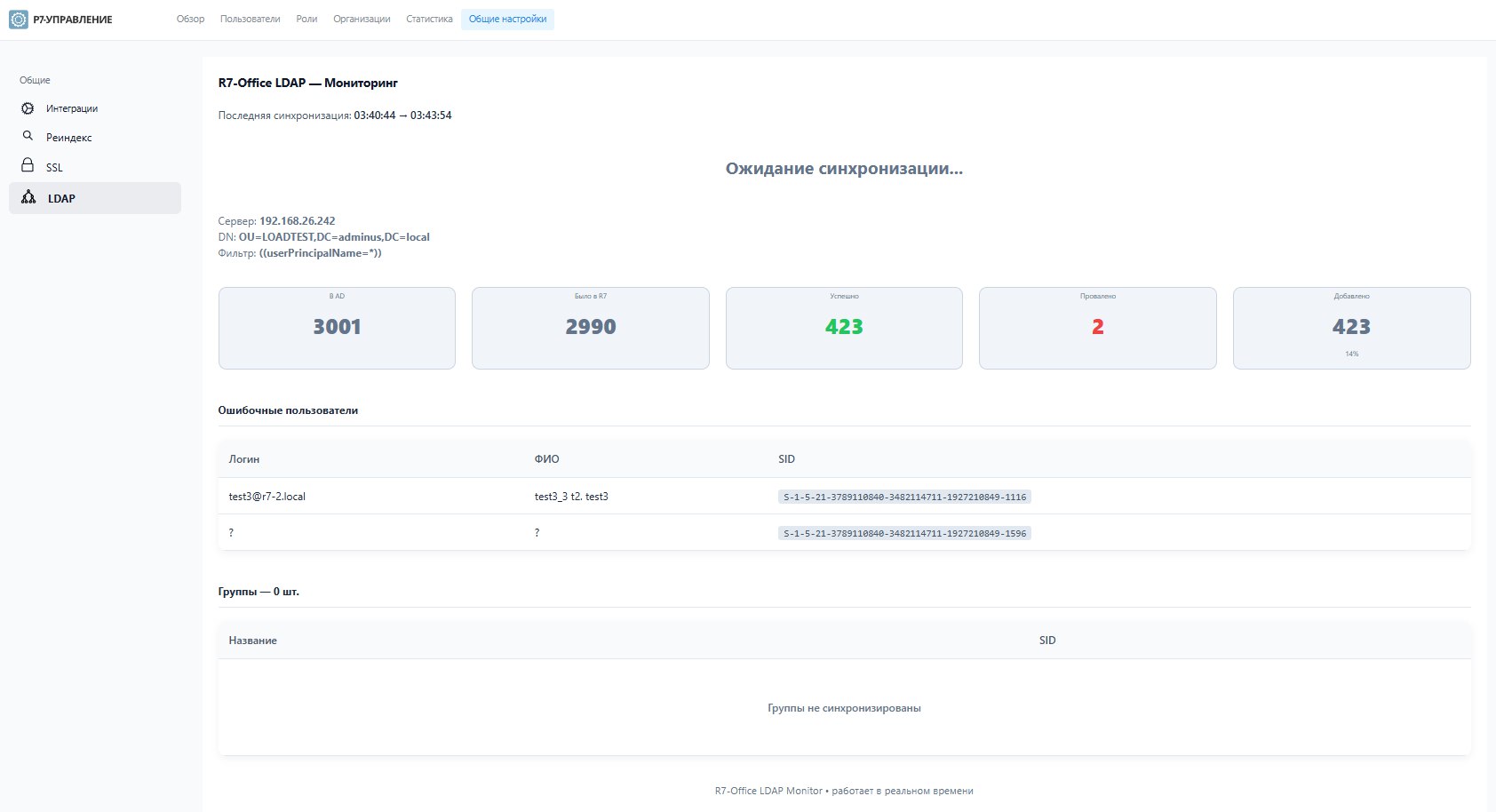This screenshot has width=1496, height=812.
Task: Click the В AD card showing 3001
Action: click(x=337, y=327)
